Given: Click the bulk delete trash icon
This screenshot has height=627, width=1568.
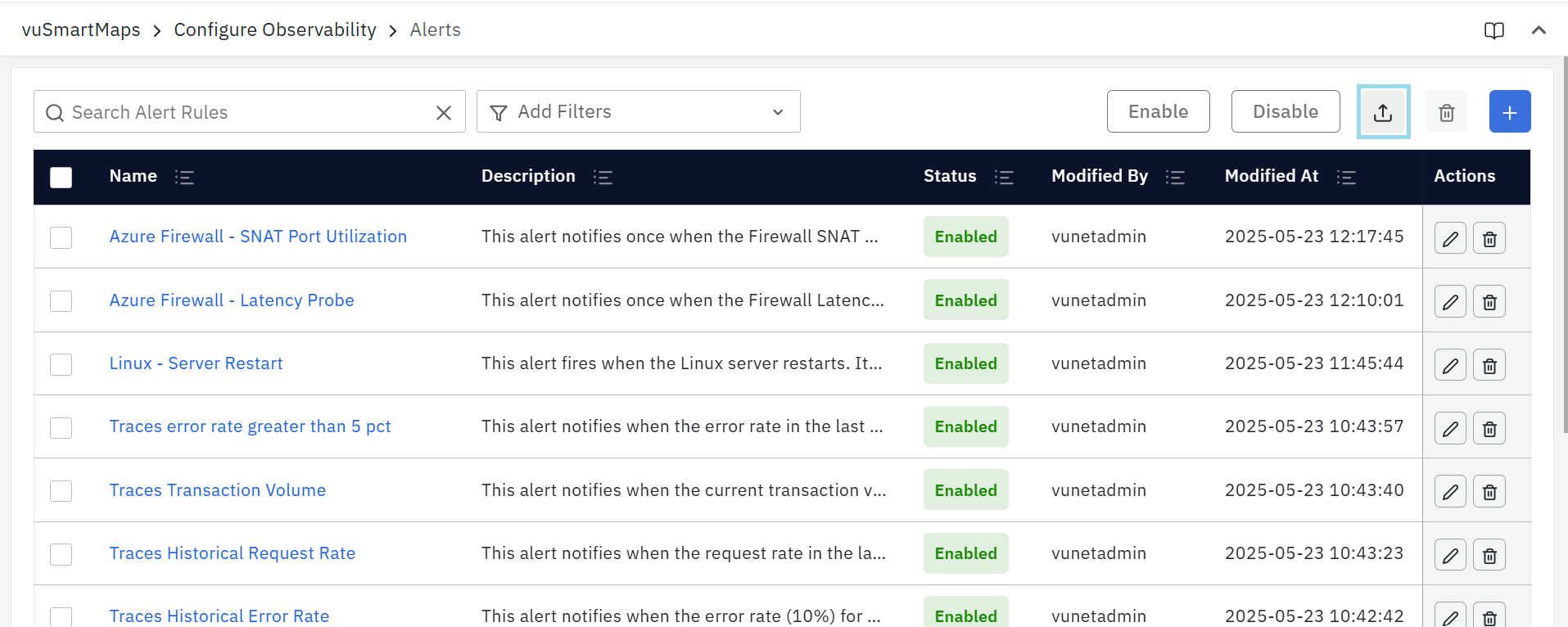Looking at the screenshot, I should [1447, 112].
